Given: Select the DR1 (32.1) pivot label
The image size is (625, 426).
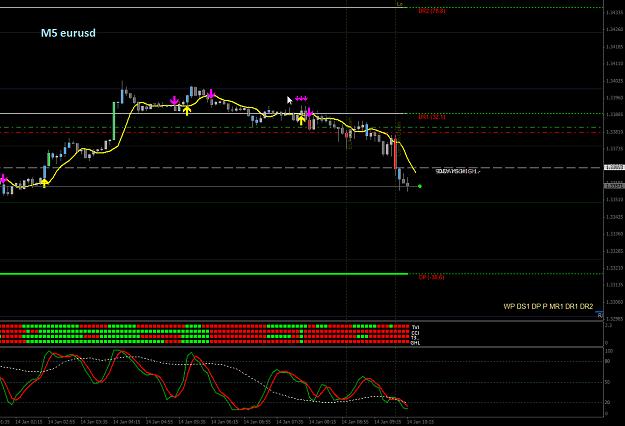Looking at the screenshot, I should [x=432, y=117].
